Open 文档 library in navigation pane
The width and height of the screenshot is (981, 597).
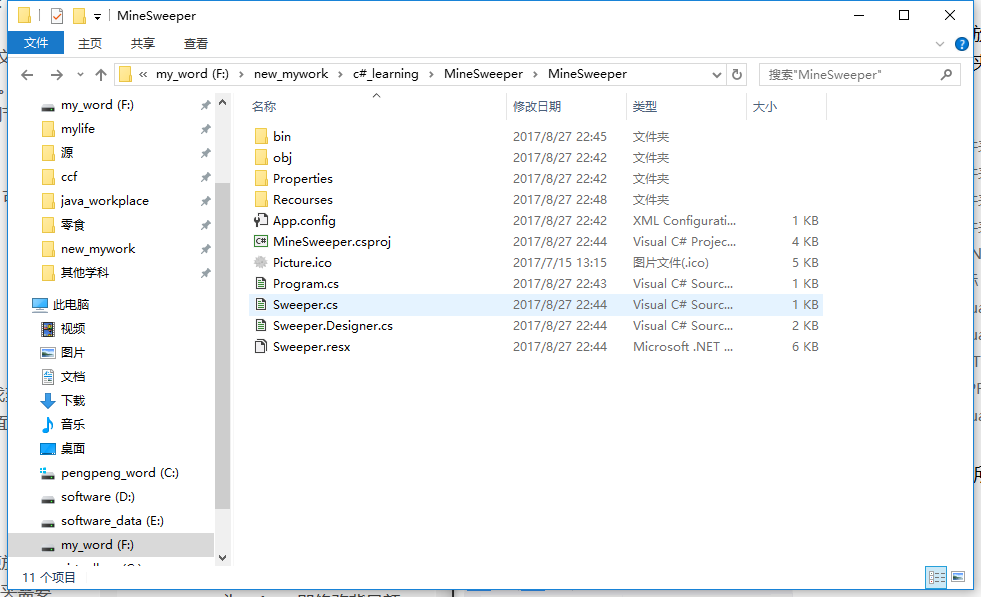(73, 377)
